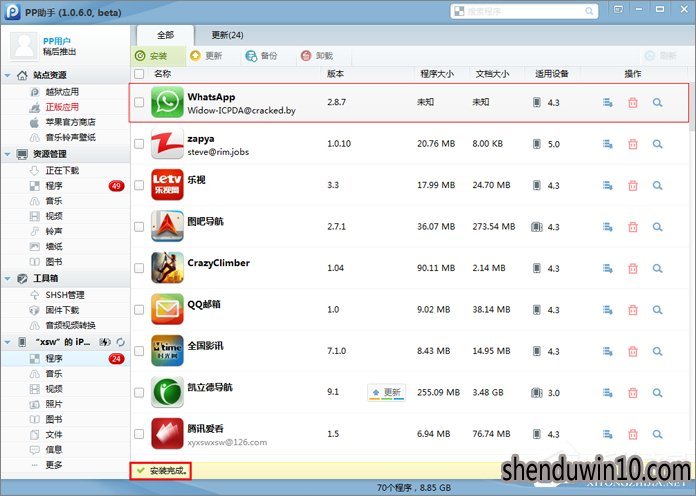Viewport: 696px width, 496px height.
Task: Tick the 图吧导航 checkbox
Action: tap(139, 227)
